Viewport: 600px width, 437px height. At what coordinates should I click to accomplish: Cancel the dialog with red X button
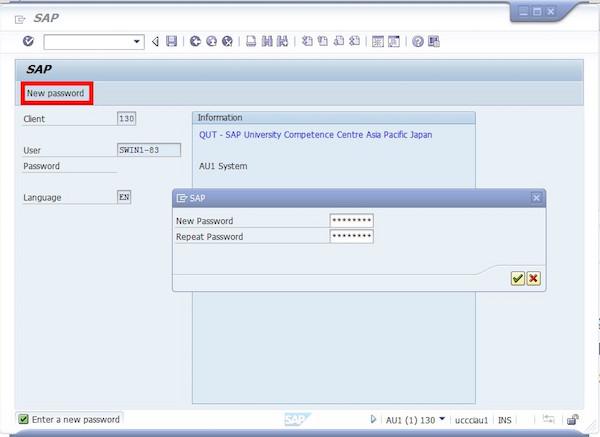[533, 278]
